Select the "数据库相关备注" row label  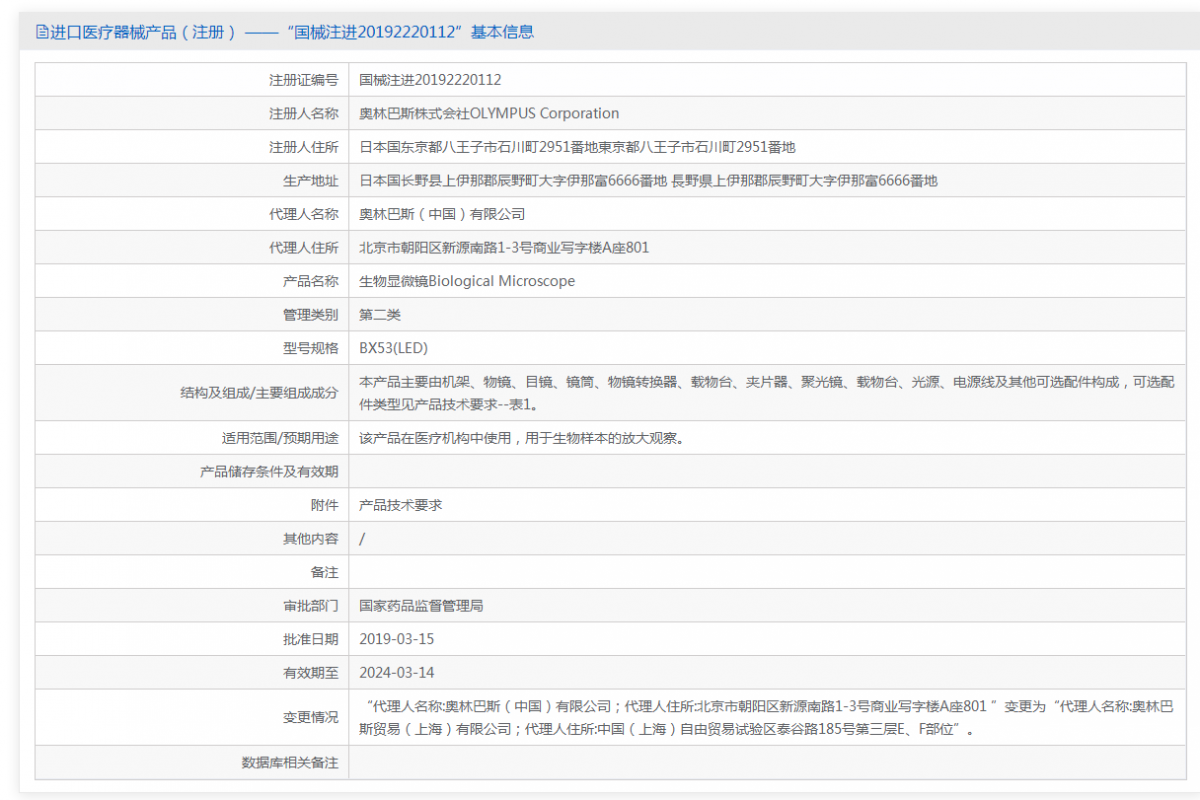(x=290, y=763)
